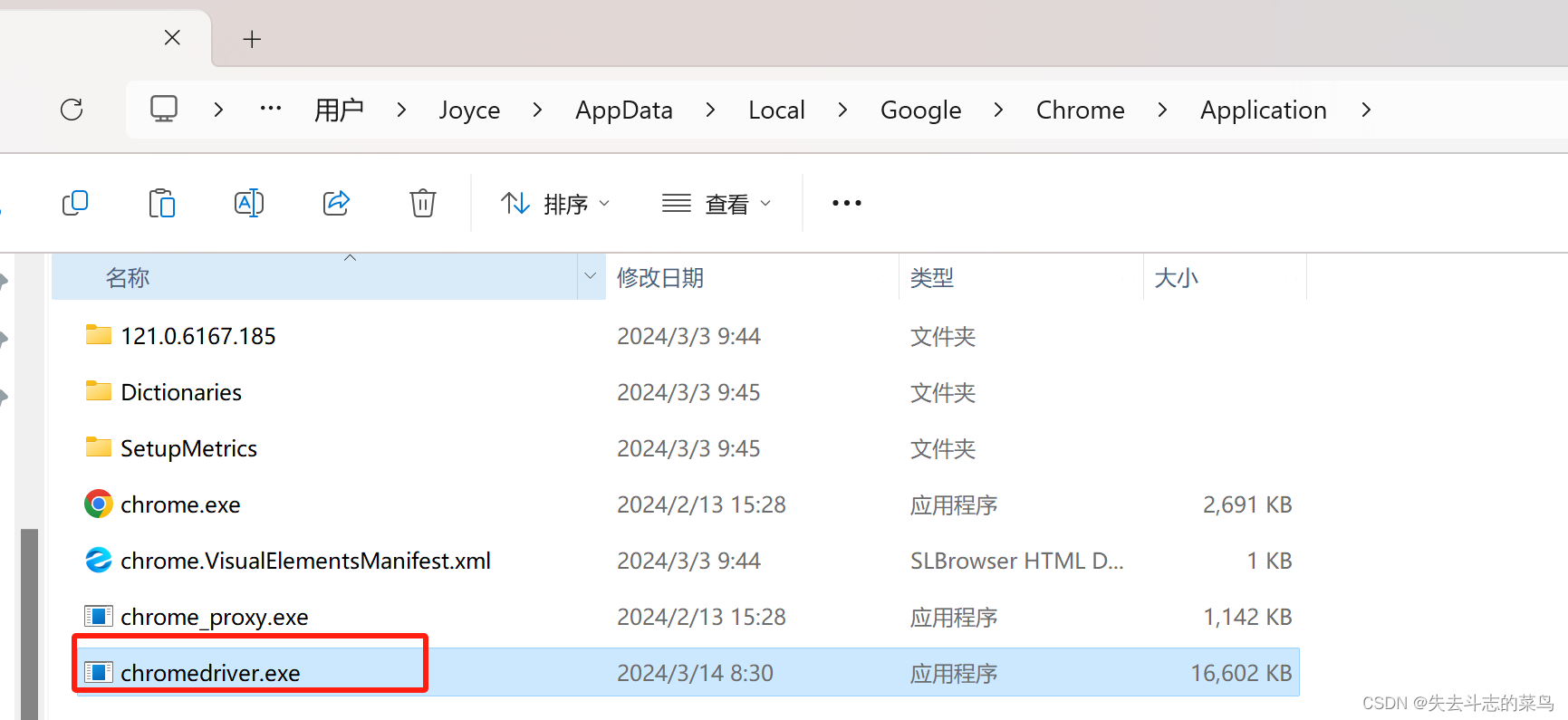Click the This PC monitor icon in breadcrumb
Screen dimensions: 1568x720
click(x=164, y=109)
